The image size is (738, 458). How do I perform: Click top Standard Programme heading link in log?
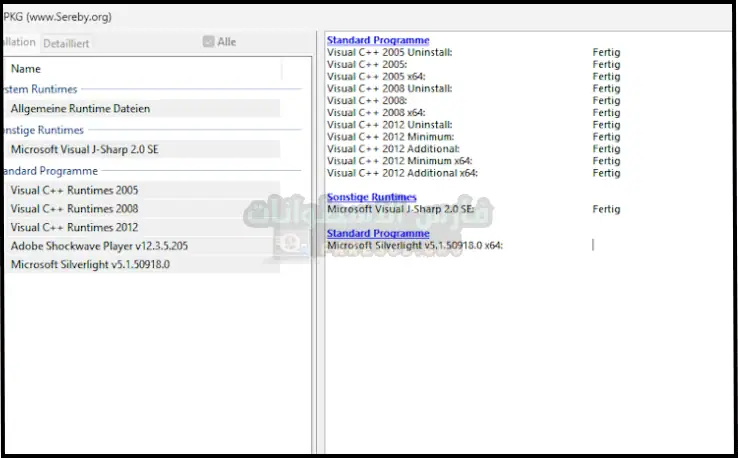coord(378,40)
